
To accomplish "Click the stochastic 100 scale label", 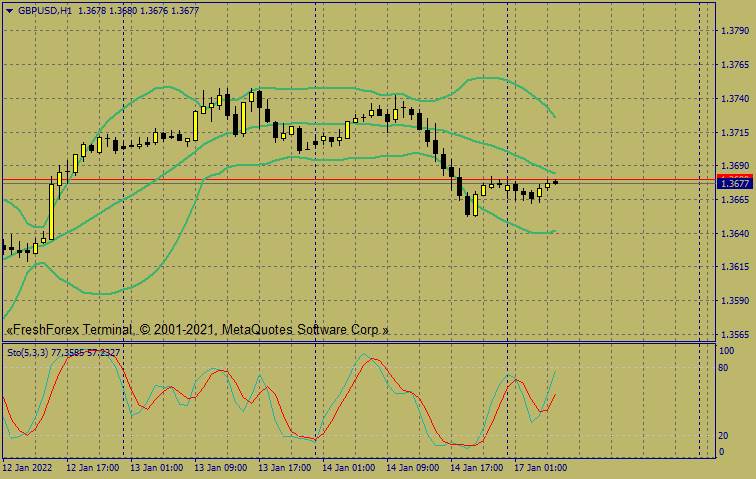I will pyautogui.click(x=726, y=351).
